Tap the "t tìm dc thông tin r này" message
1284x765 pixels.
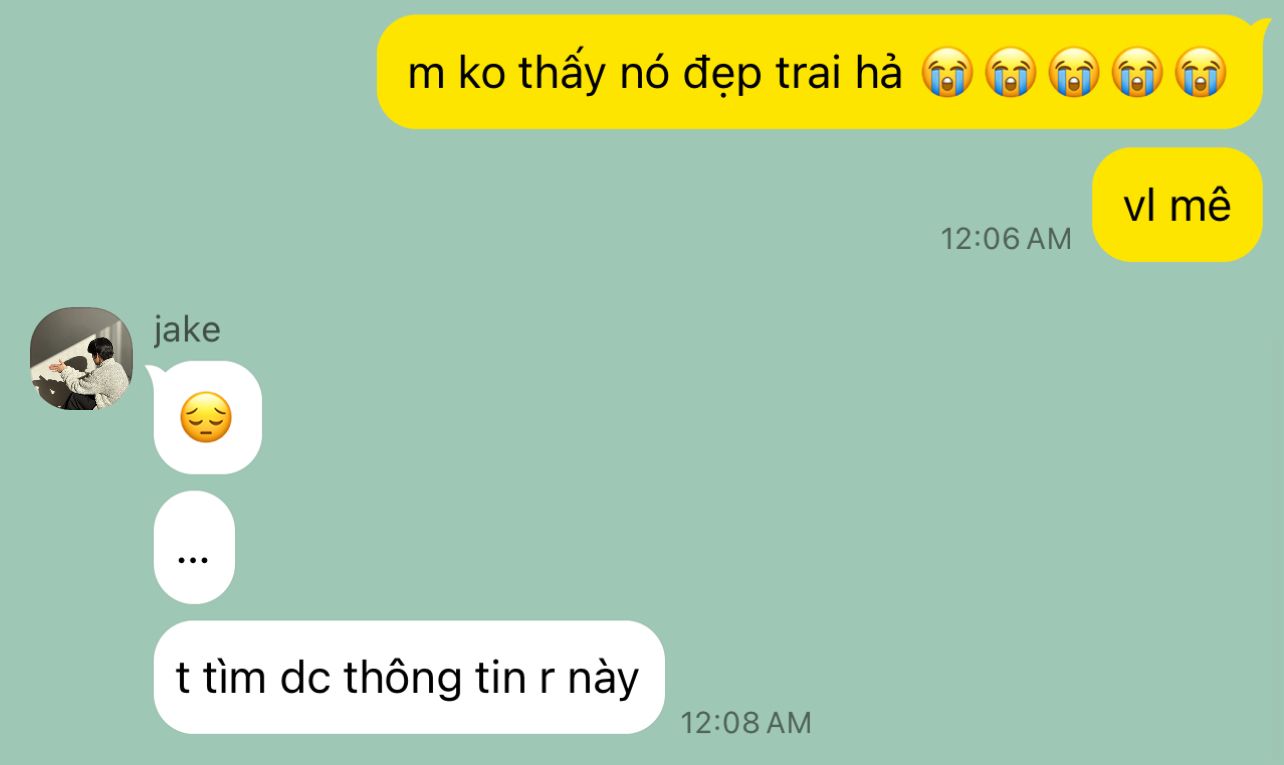point(409,677)
